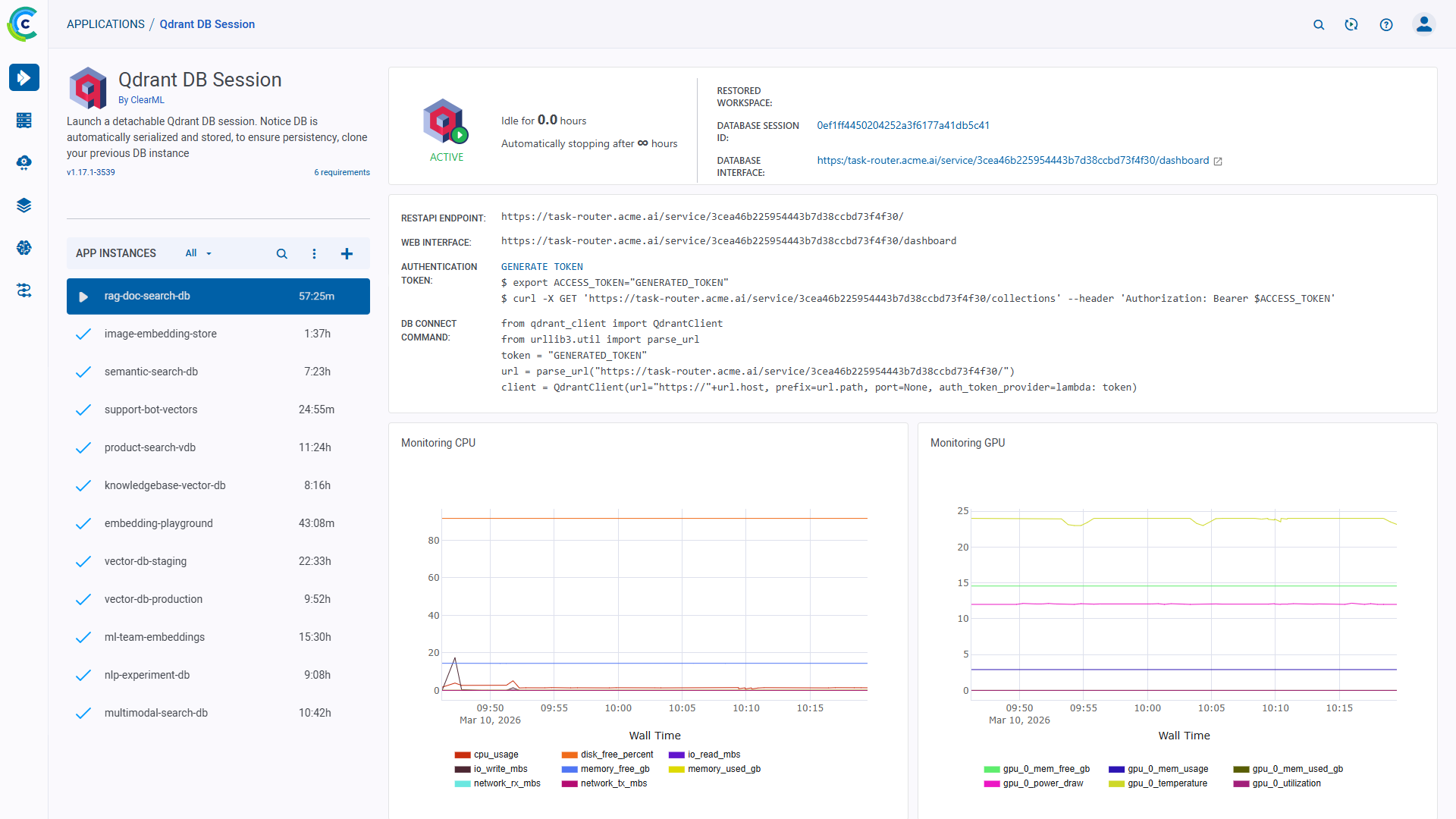This screenshot has width=1456, height=819.
Task: Toggle cpu_usage legend swatch
Action: pos(463,755)
